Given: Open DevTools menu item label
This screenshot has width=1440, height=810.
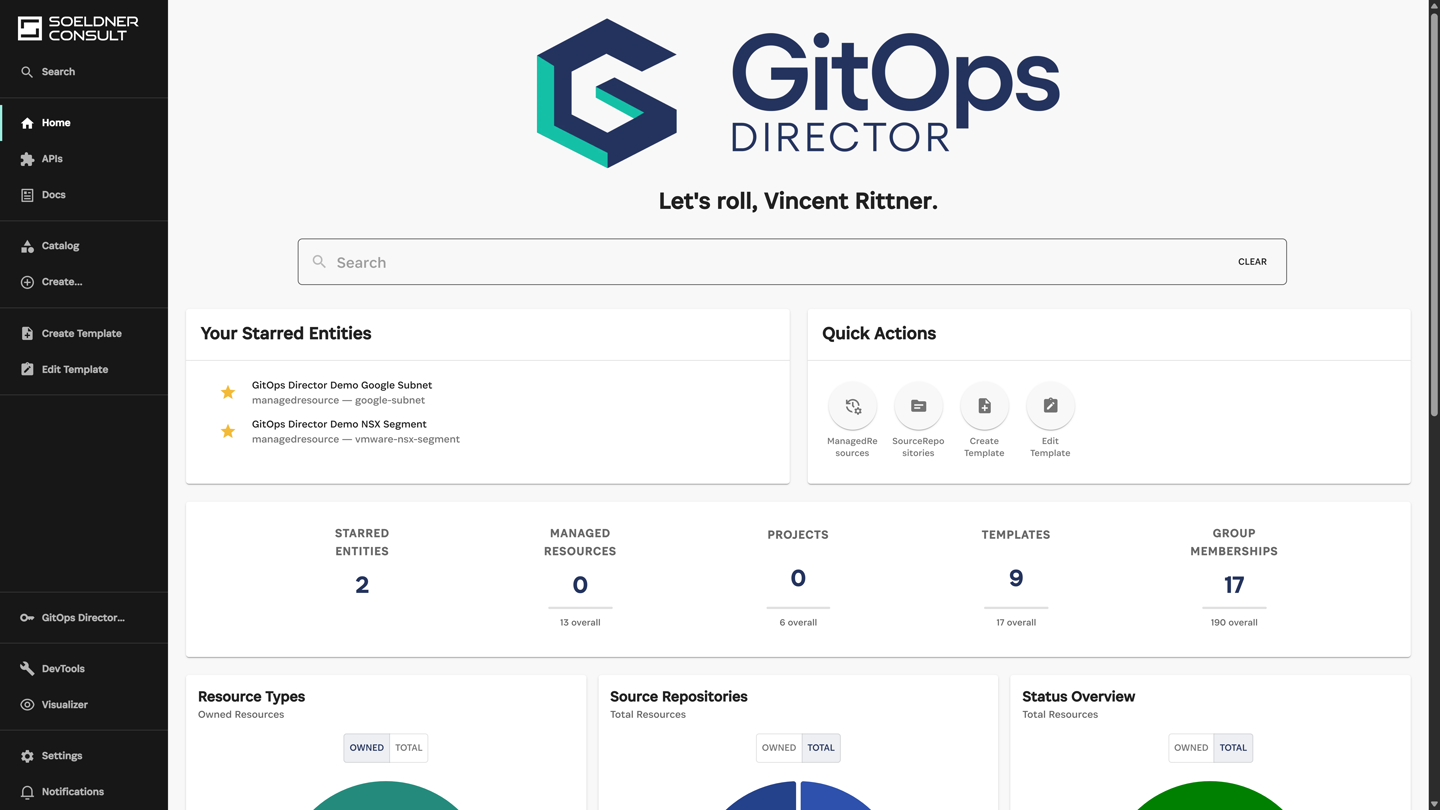Looking at the screenshot, I should coord(63,669).
